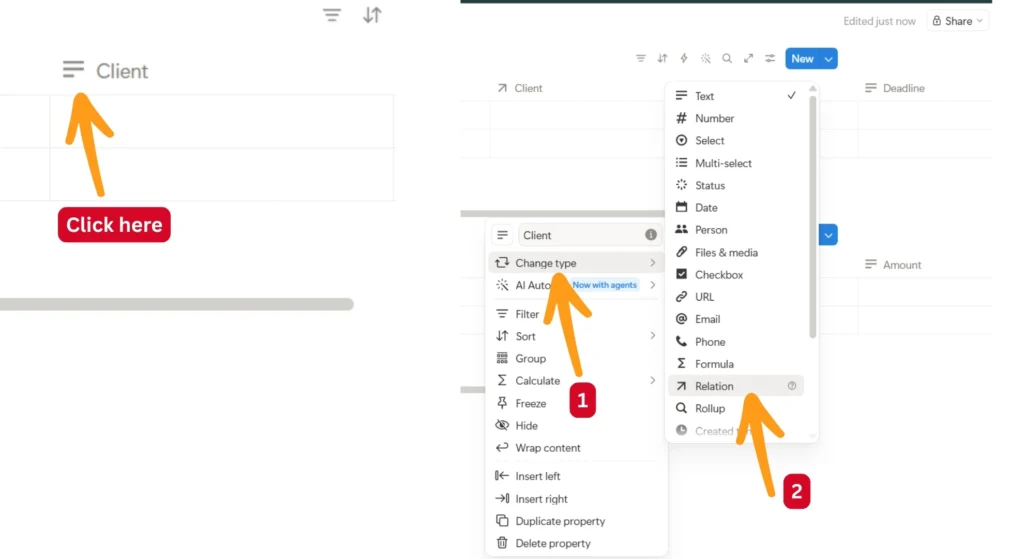Select Filter in property menu

575,314
